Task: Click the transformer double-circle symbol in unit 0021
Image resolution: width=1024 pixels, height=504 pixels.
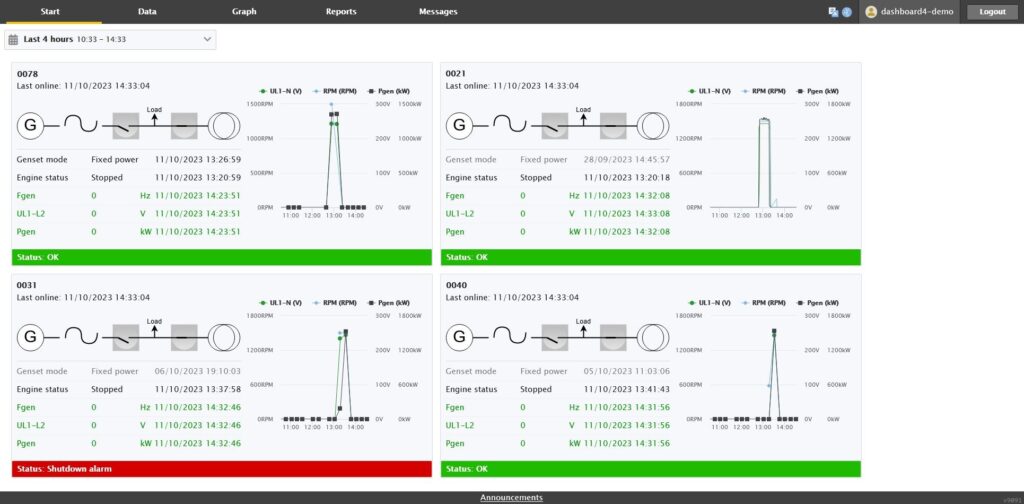Action: click(654, 125)
